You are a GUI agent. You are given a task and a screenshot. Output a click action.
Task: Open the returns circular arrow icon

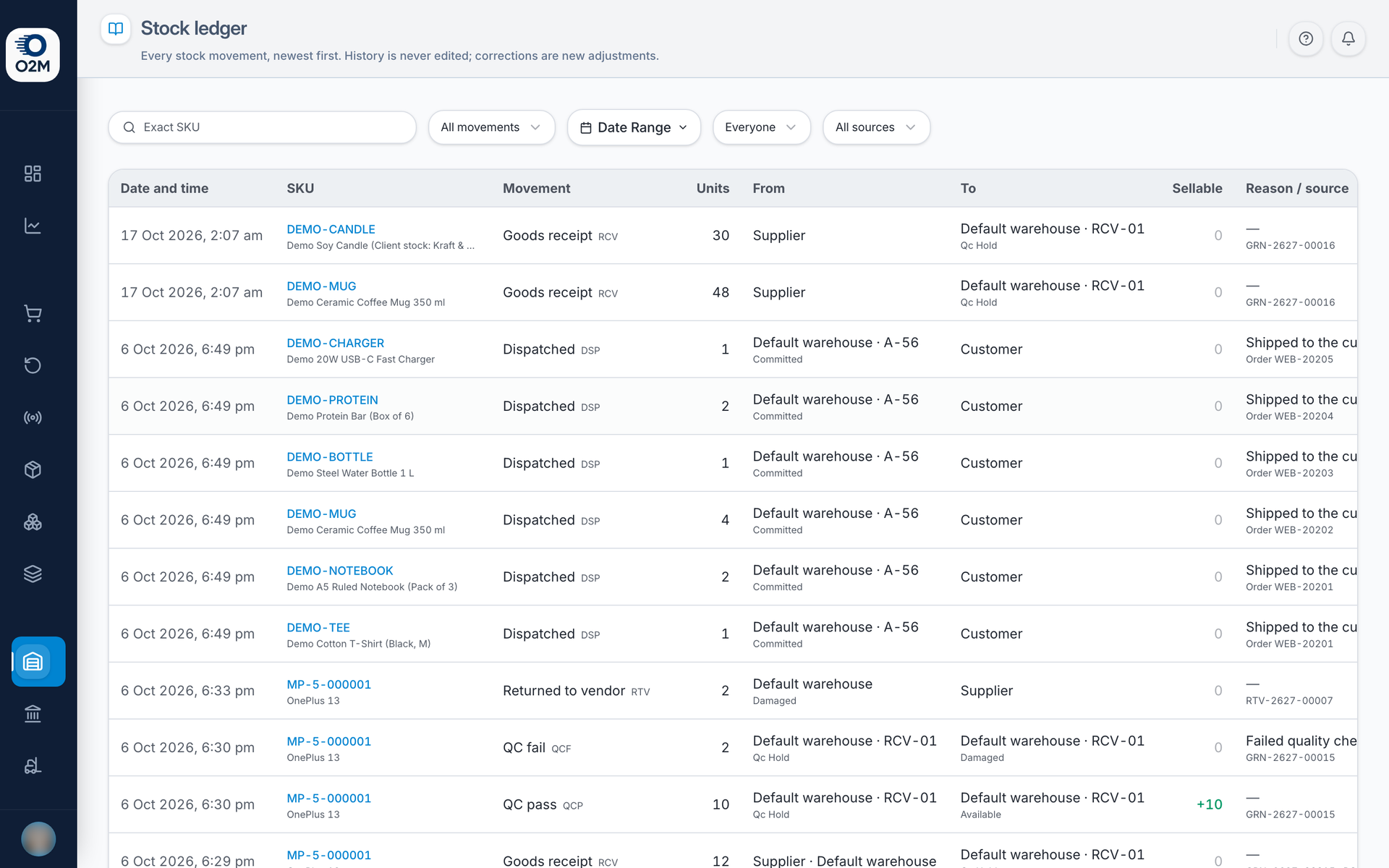pyautogui.click(x=33, y=365)
